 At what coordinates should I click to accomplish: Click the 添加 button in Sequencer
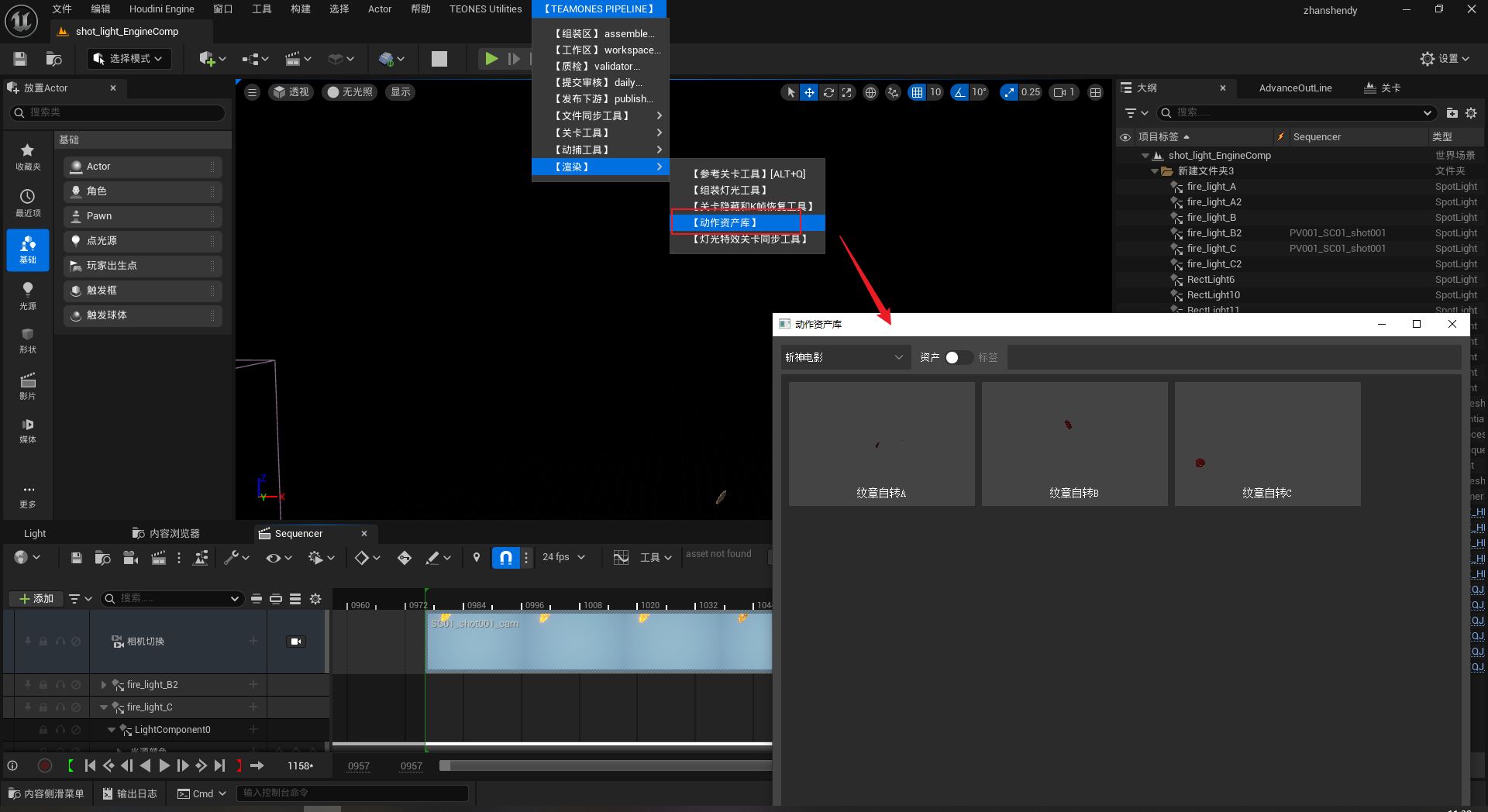tap(36, 598)
